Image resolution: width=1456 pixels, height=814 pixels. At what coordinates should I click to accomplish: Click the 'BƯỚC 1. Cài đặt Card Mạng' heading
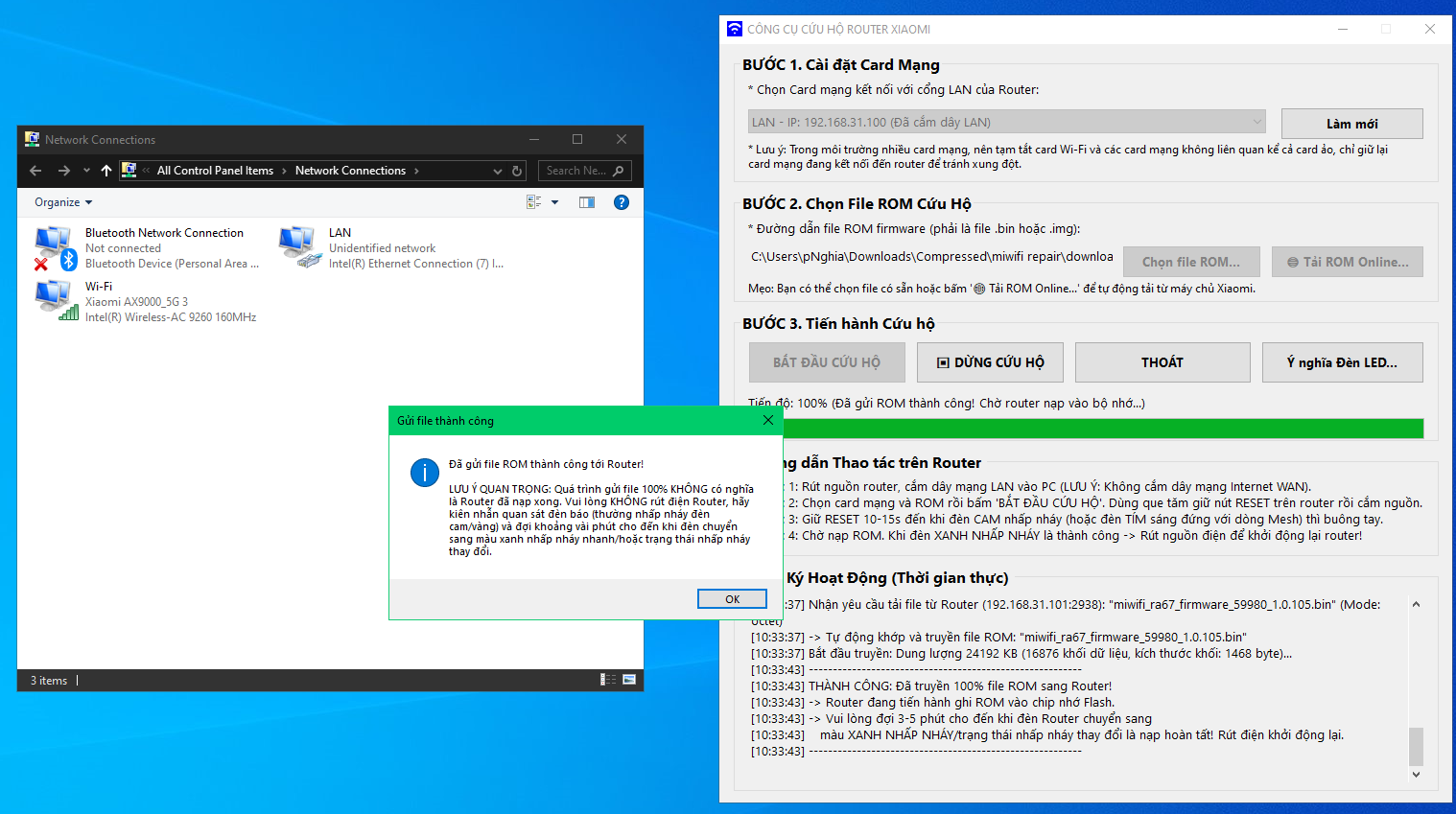(841, 64)
